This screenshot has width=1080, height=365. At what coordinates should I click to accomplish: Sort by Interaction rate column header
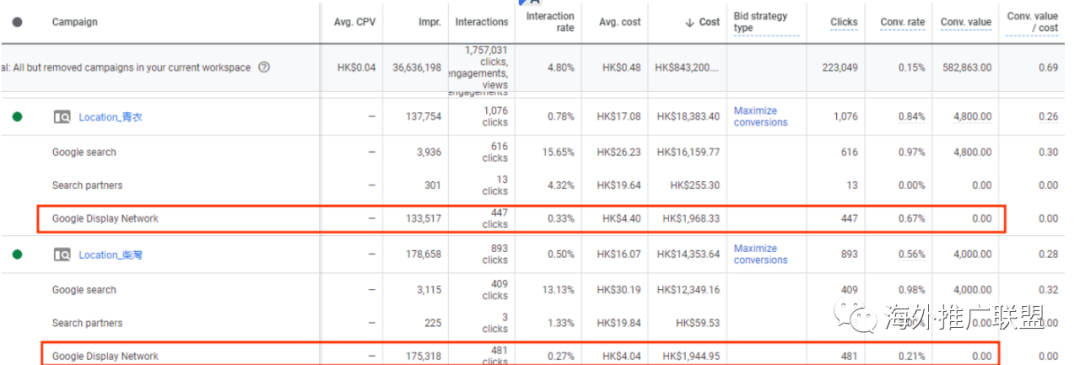click(550, 21)
